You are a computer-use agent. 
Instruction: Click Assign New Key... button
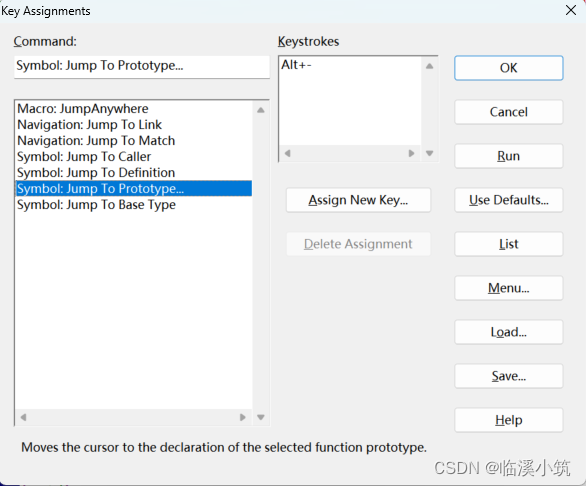pos(358,200)
